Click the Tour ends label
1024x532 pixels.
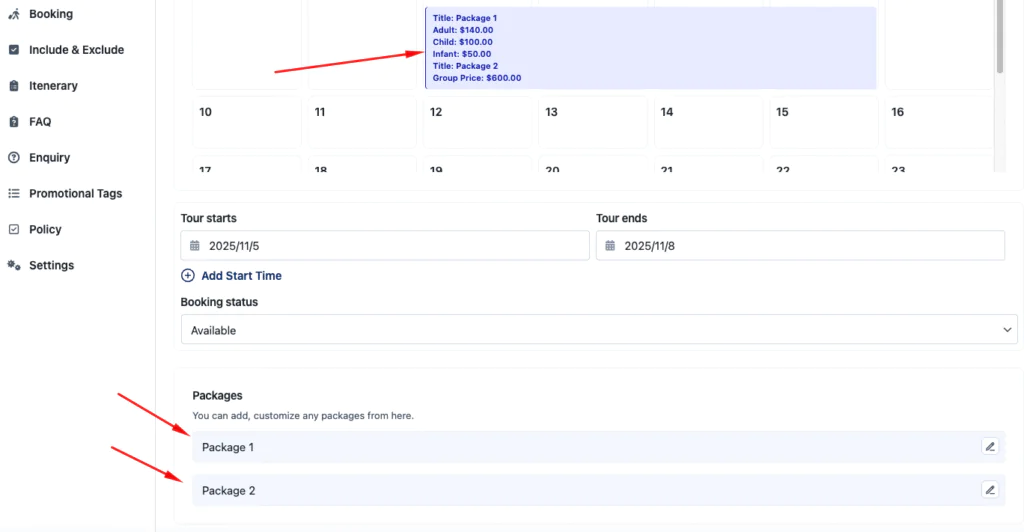coord(621,218)
